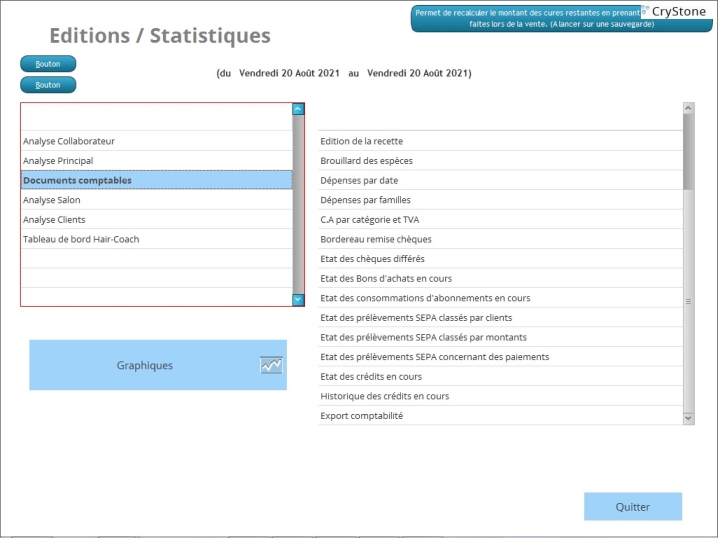Open Brouillard des espèces report
This screenshot has width=718, height=538.
(500, 161)
